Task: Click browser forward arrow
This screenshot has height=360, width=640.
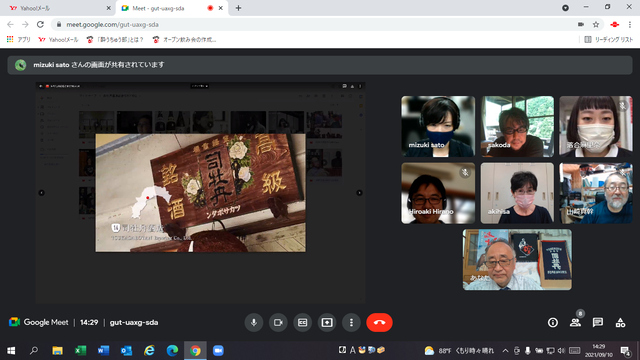Action: (x=25, y=24)
